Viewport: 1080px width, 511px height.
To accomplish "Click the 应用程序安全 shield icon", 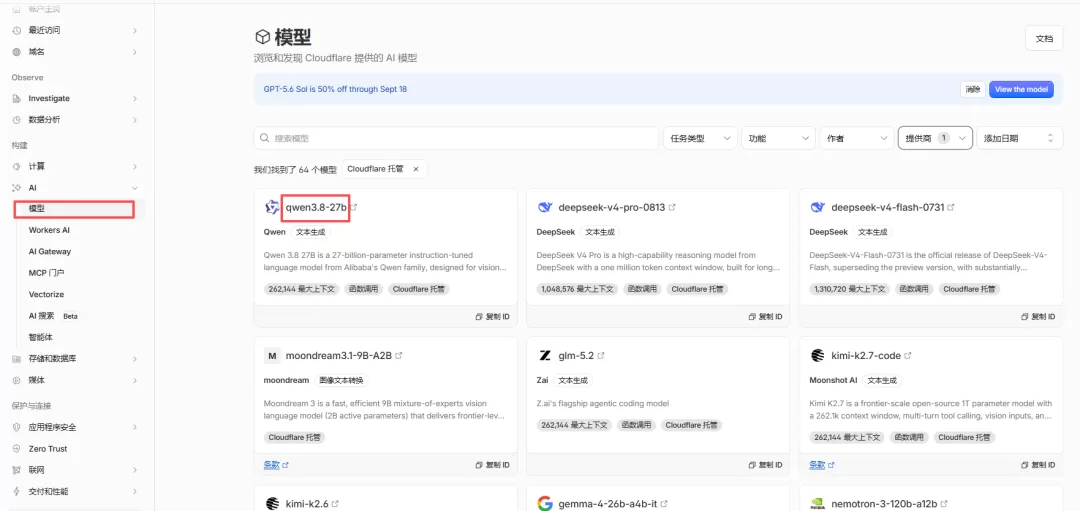I will [17, 427].
